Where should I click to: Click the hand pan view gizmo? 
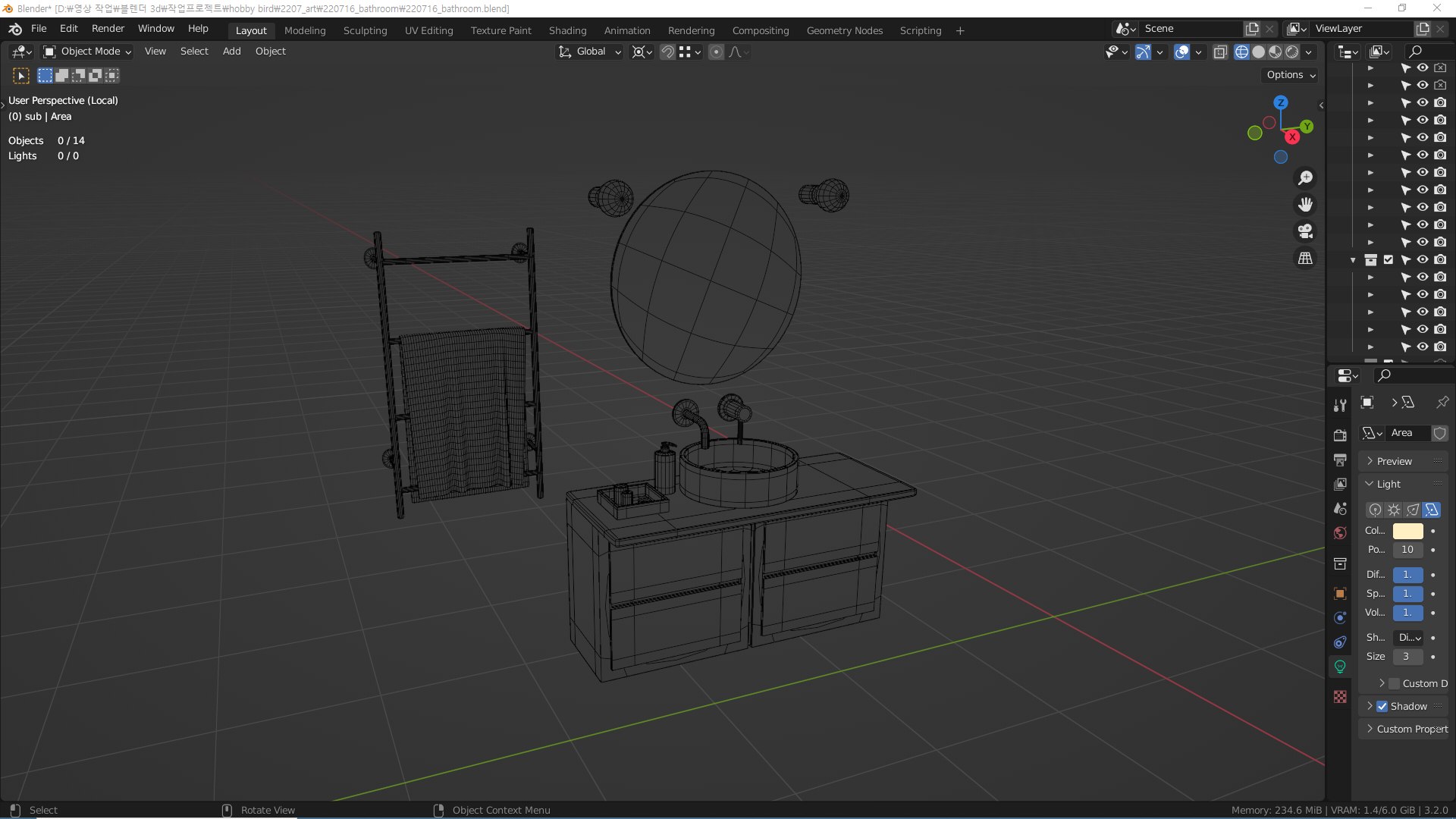point(1305,205)
